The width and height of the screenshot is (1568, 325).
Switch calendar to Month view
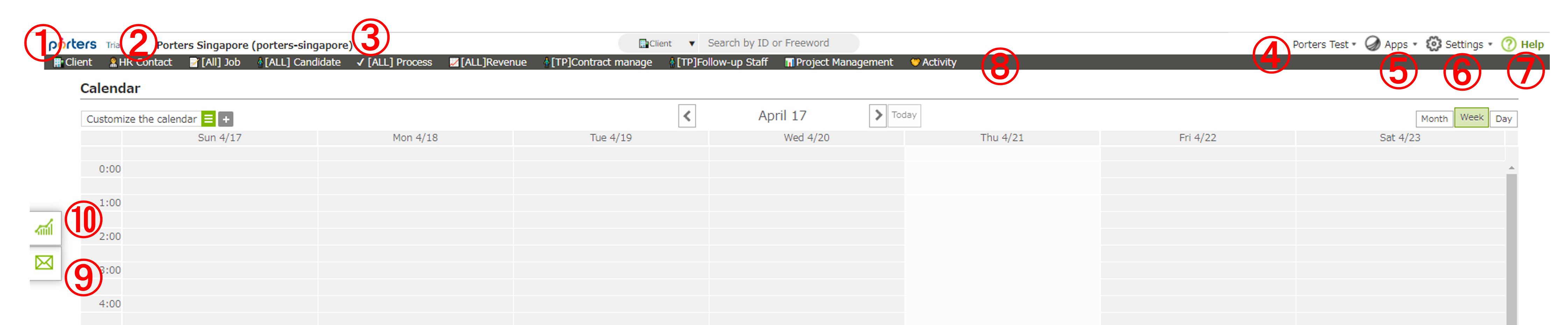click(1434, 118)
